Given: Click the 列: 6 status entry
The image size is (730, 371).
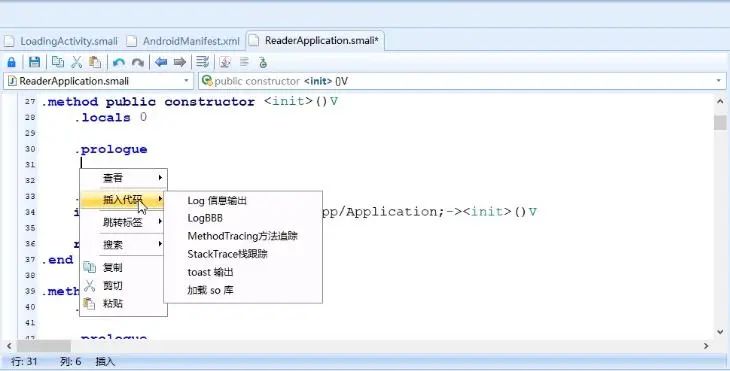Looking at the screenshot, I should [x=71, y=362].
